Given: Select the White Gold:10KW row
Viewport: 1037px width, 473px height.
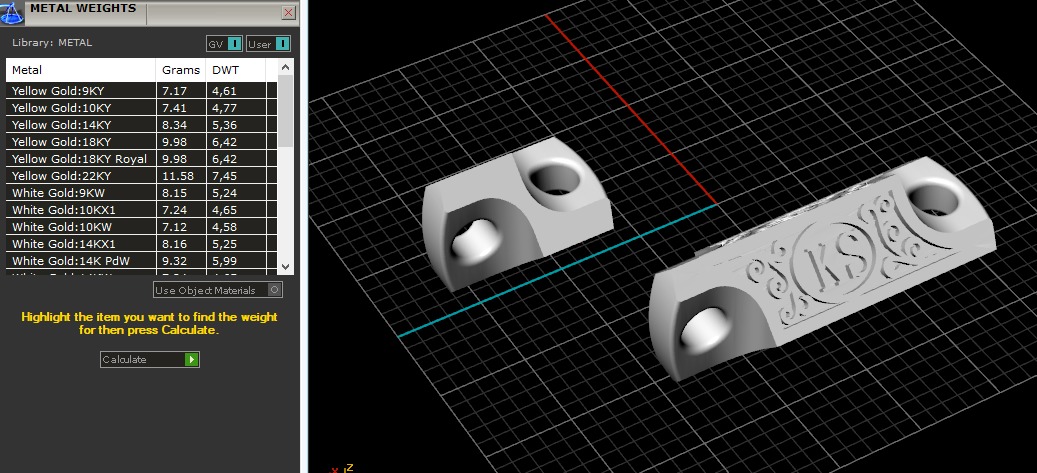Looking at the screenshot, I should pos(142,227).
